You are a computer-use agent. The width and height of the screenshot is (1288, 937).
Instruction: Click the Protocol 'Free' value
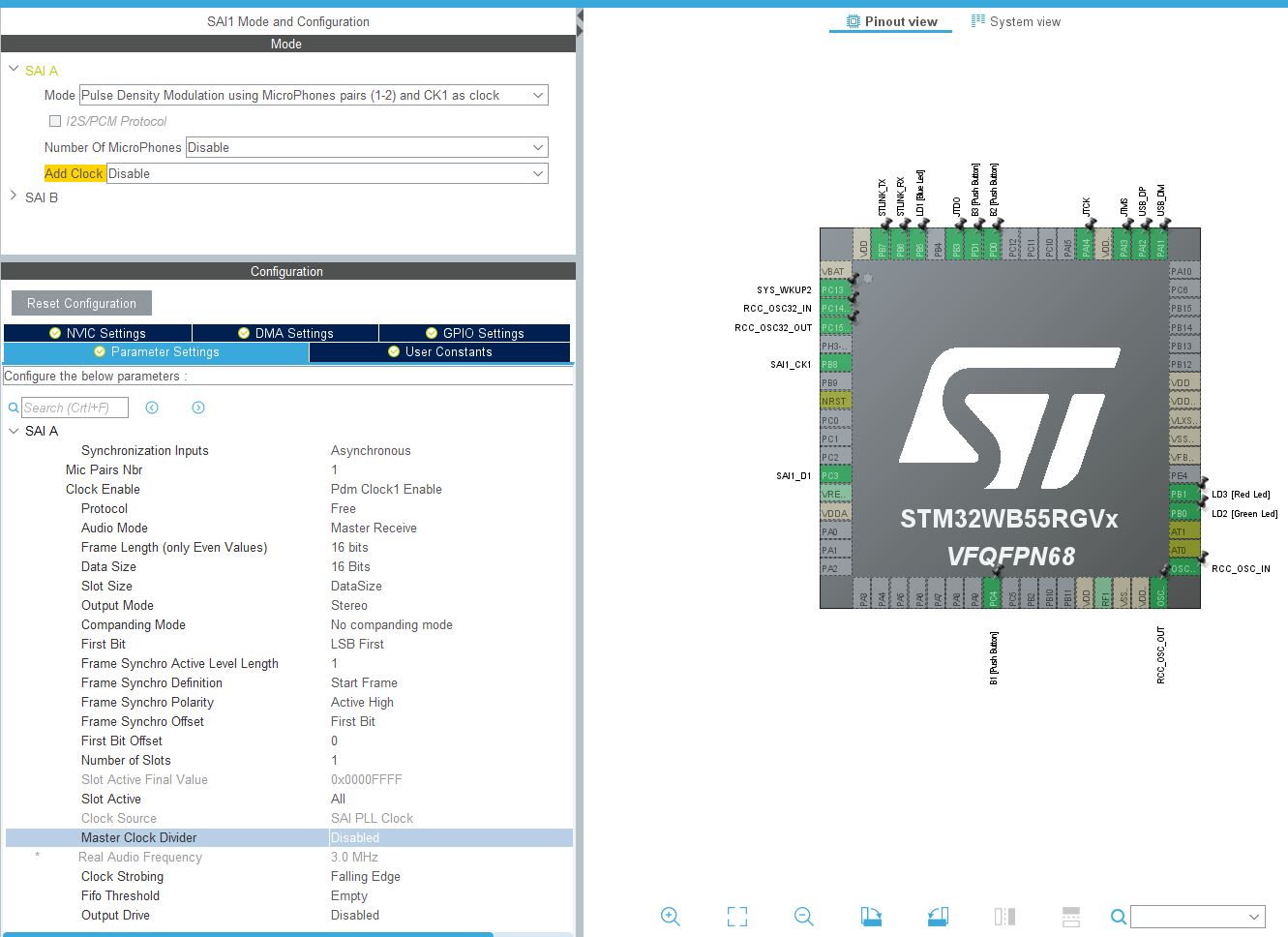click(x=344, y=508)
